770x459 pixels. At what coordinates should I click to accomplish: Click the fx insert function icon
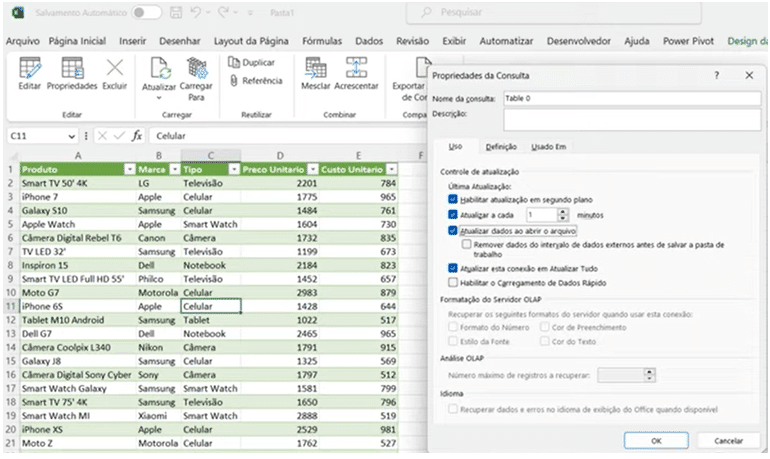coord(137,135)
